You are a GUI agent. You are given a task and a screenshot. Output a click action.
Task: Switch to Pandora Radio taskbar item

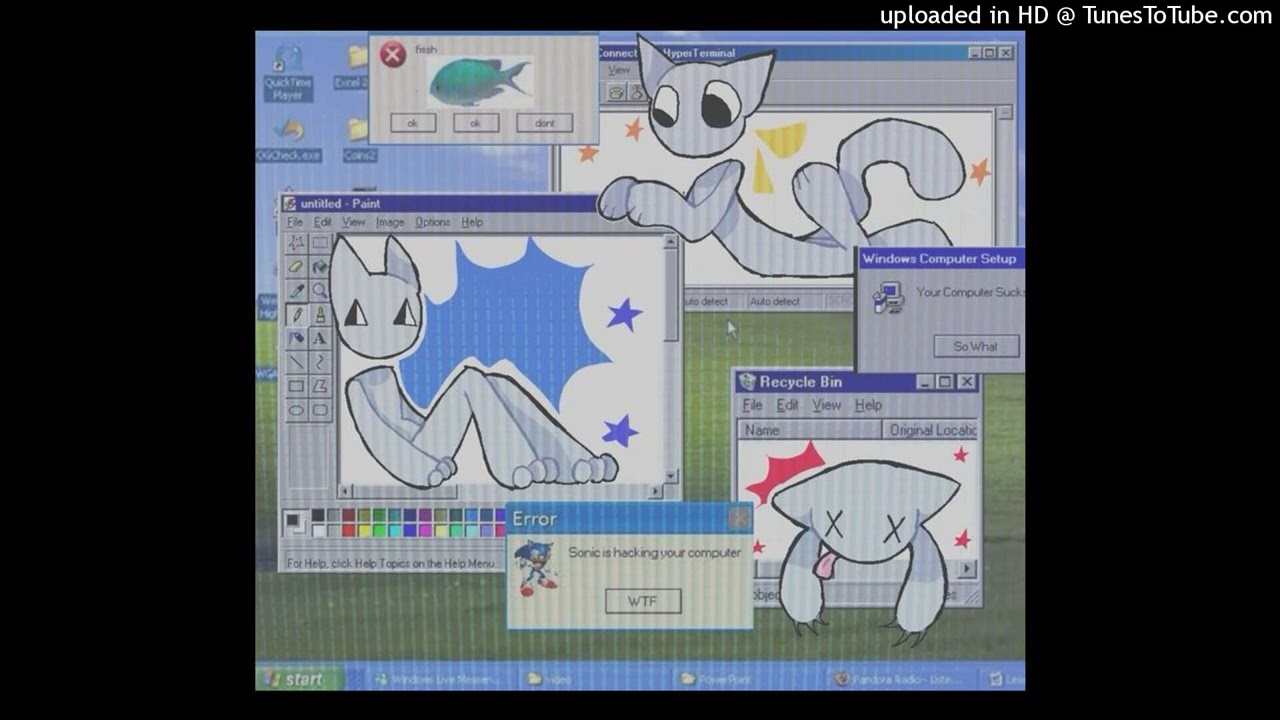tap(898, 679)
